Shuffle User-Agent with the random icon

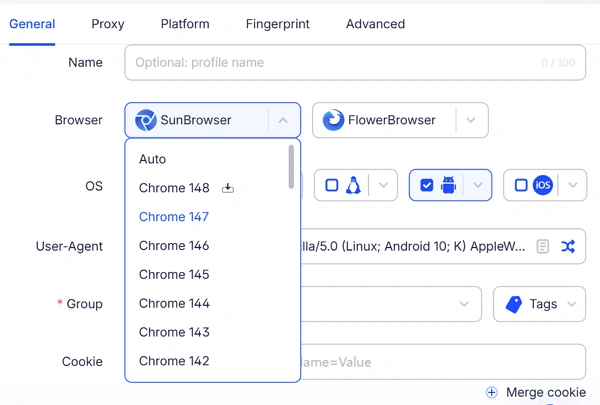click(568, 246)
